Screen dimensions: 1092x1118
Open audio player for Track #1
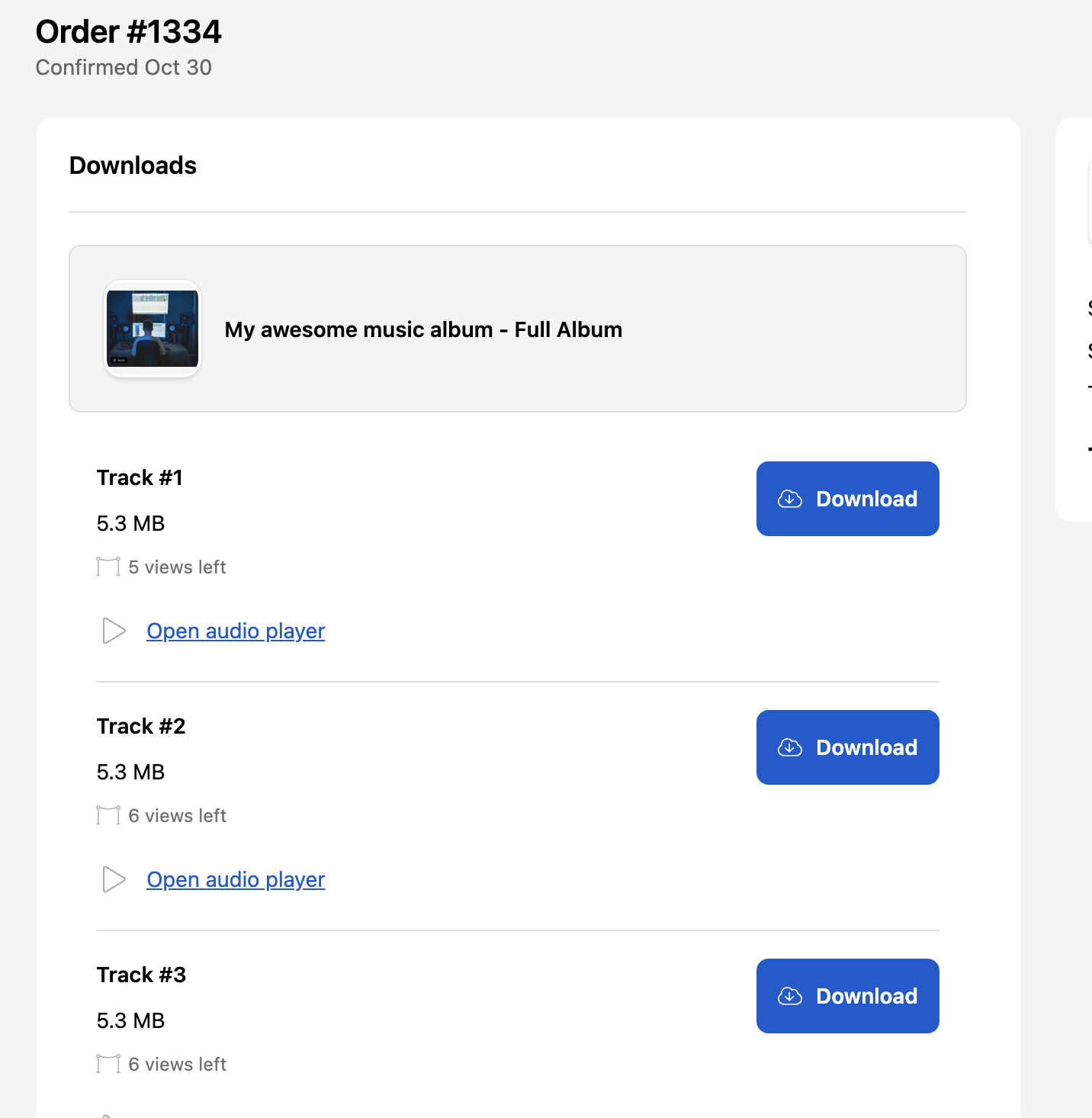236,631
